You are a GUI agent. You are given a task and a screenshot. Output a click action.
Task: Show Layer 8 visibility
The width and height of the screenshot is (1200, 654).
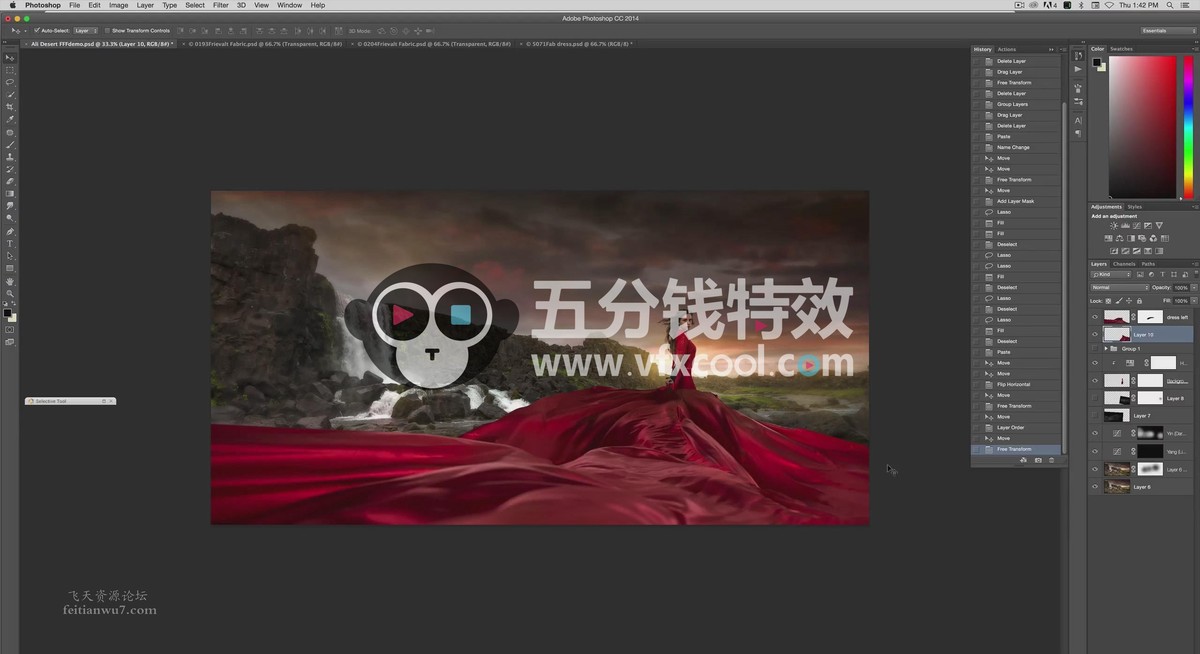[x=1095, y=398]
